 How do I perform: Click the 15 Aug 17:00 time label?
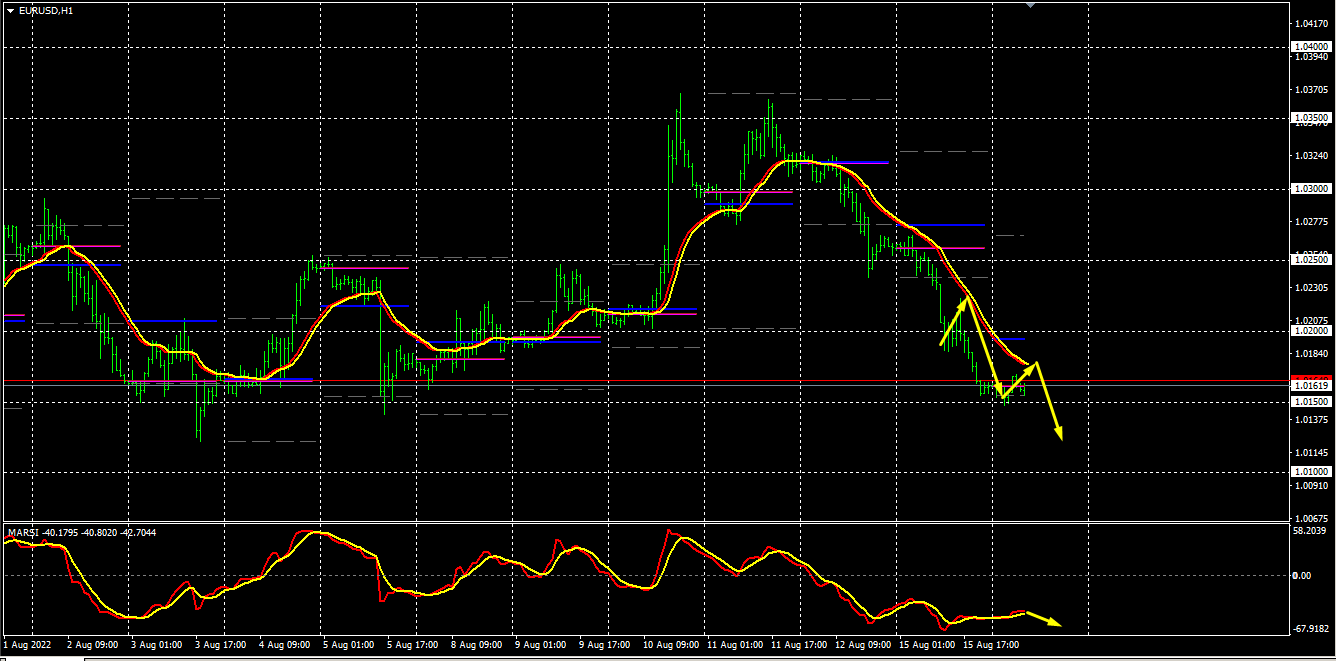[x=989, y=645]
